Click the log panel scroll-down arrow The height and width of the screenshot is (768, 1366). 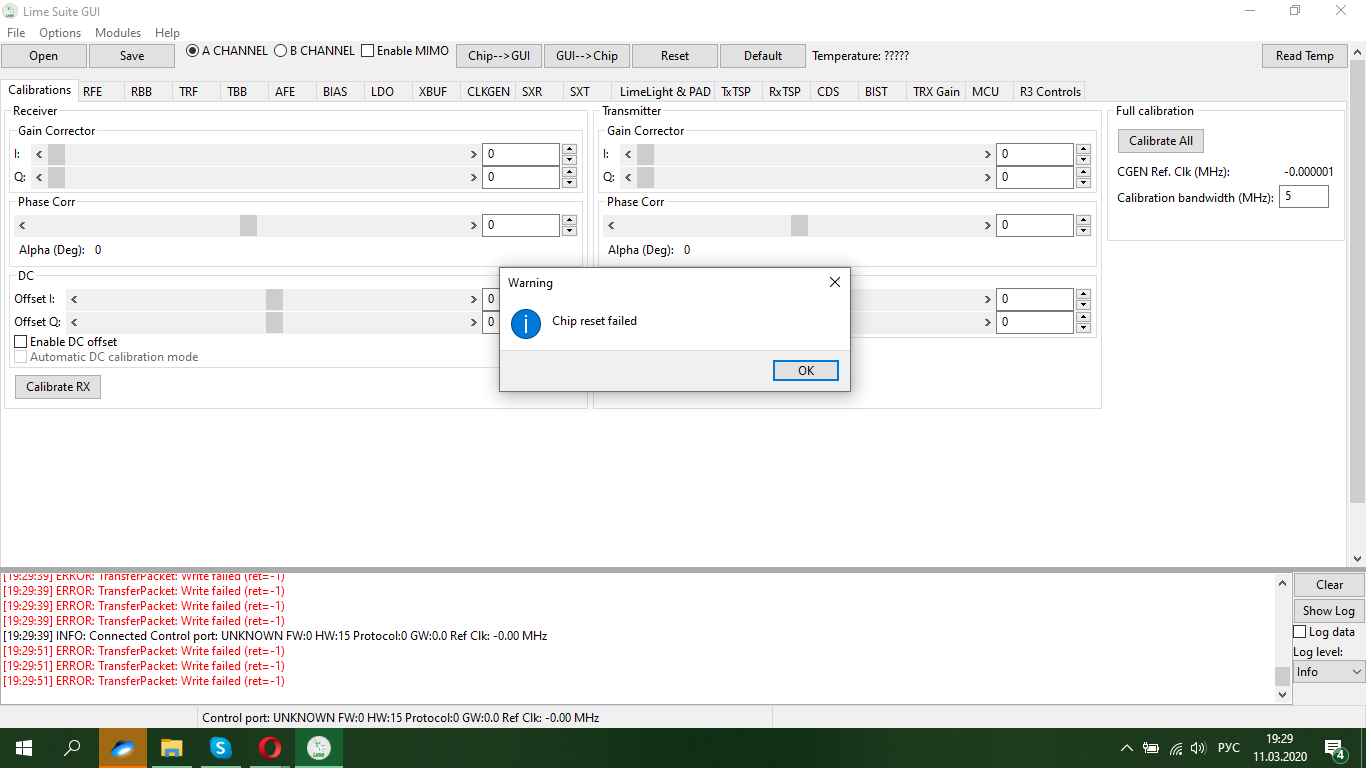(1283, 694)
